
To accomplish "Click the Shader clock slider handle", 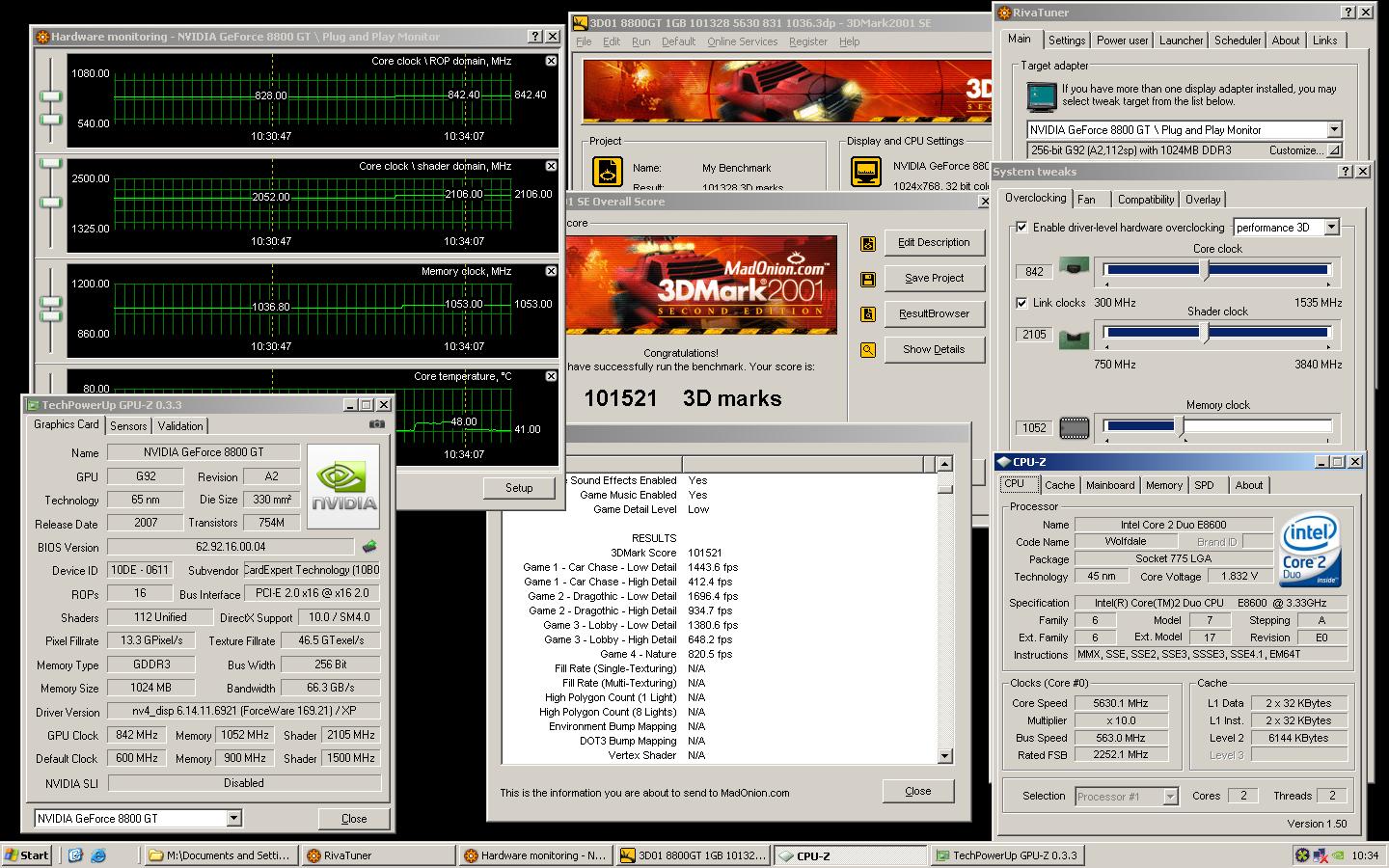I will click(x=1205, y=334).
